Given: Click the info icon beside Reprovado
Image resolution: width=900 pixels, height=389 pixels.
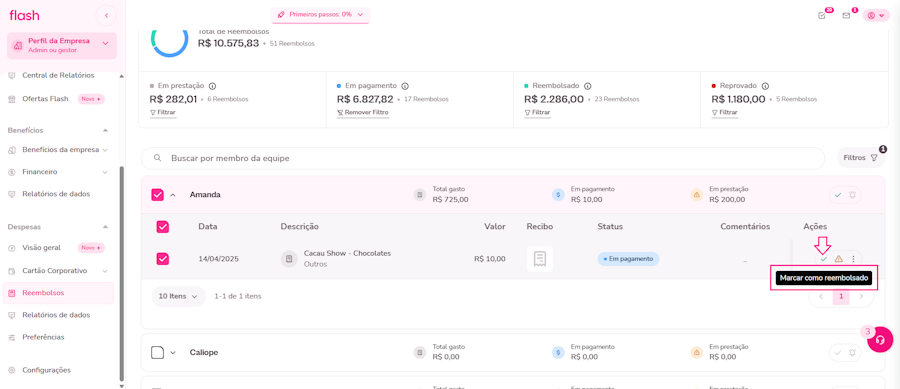Looking at the screenshot, I should coord(766,85).
